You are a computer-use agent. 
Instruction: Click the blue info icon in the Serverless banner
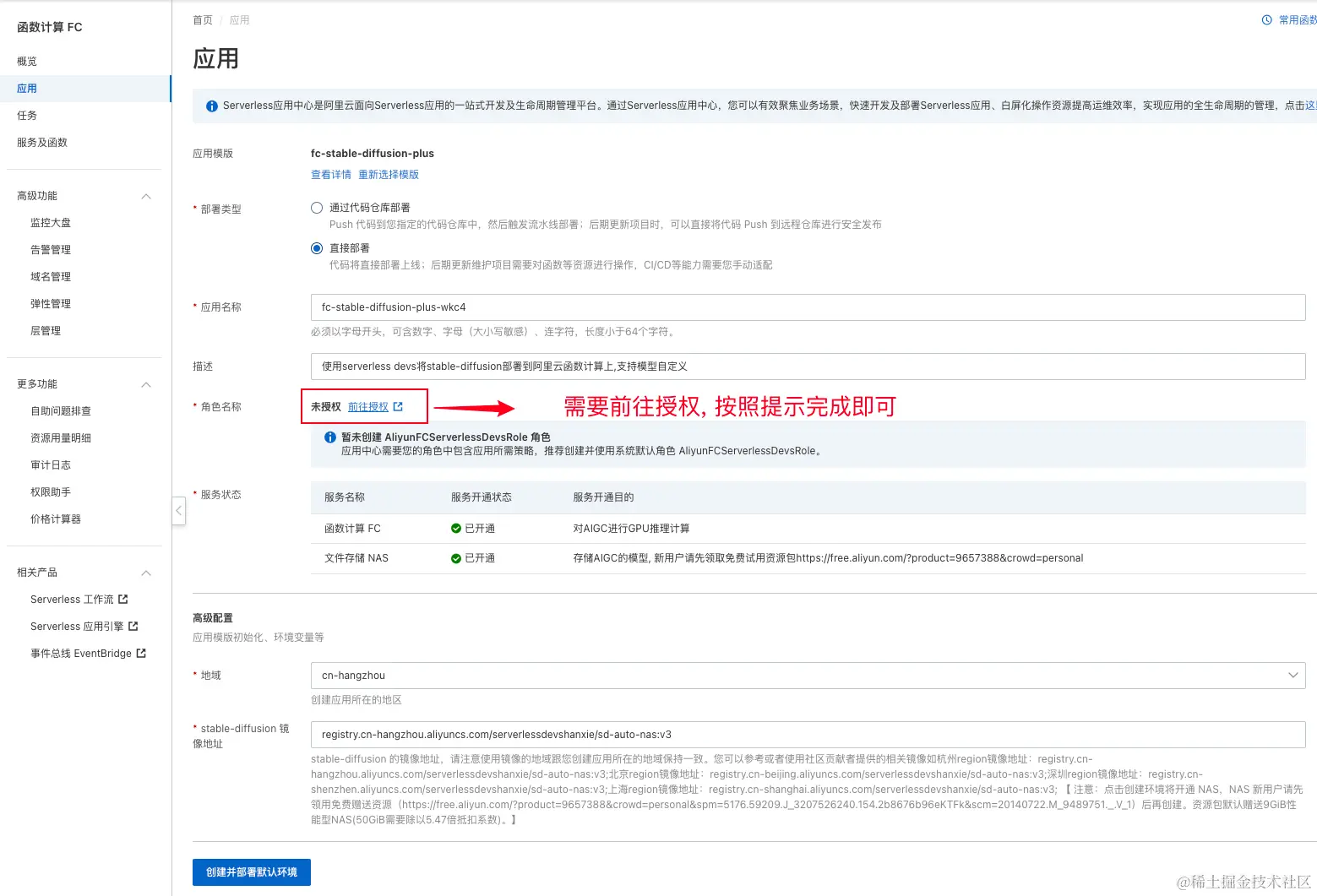click(x=212, y=106)
